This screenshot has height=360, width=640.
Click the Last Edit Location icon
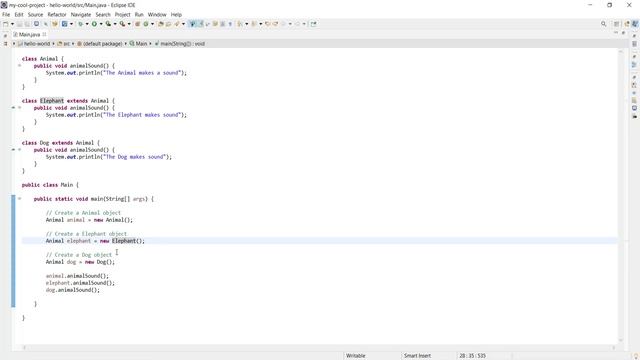[267, 24]
